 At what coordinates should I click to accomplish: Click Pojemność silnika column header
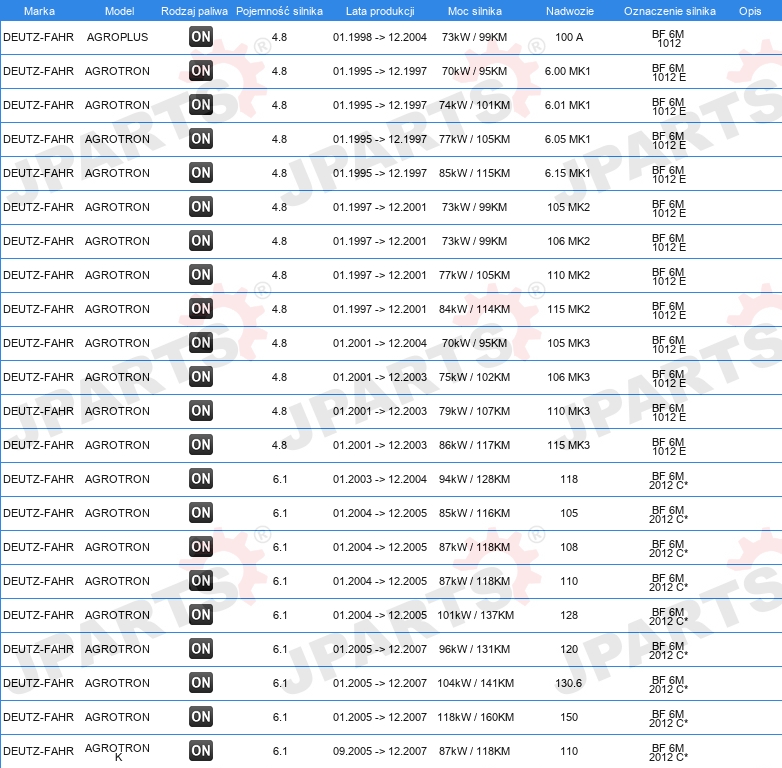(x=279, y=11)
